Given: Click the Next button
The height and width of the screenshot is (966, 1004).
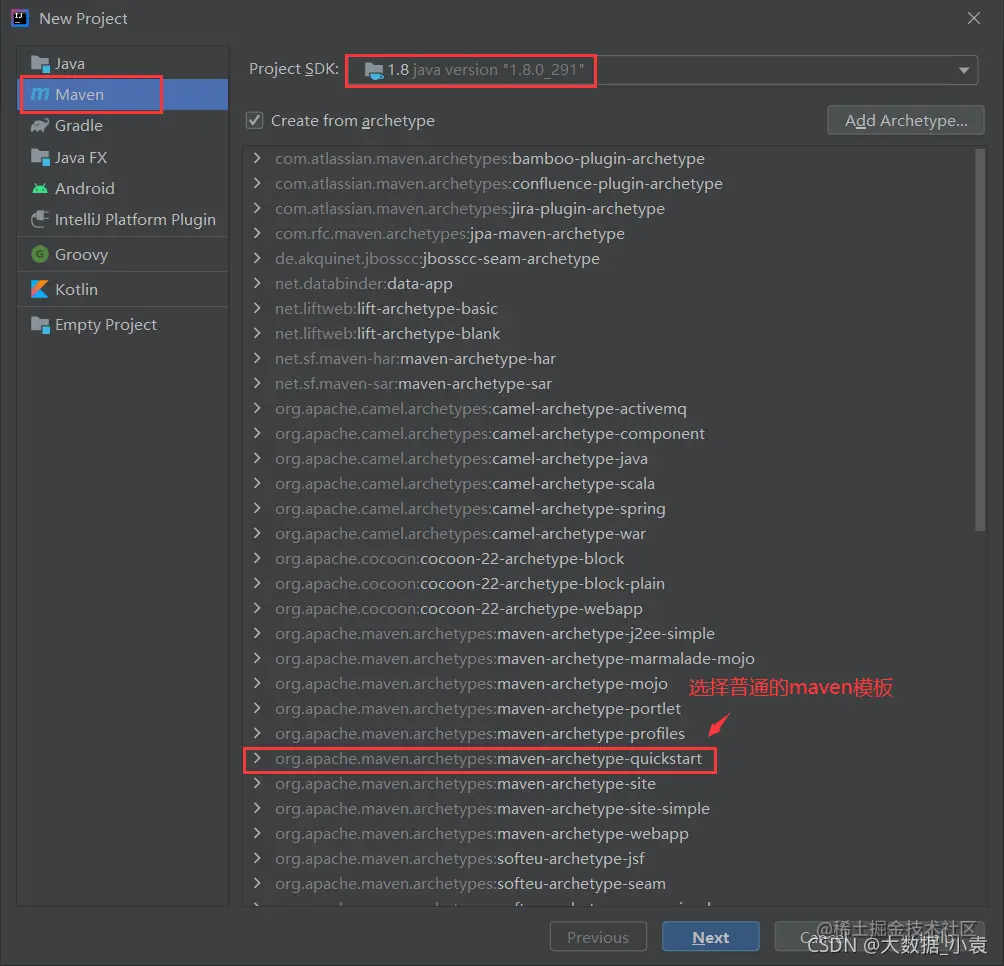Looking at the screenshot, I should tap(711, 937).
